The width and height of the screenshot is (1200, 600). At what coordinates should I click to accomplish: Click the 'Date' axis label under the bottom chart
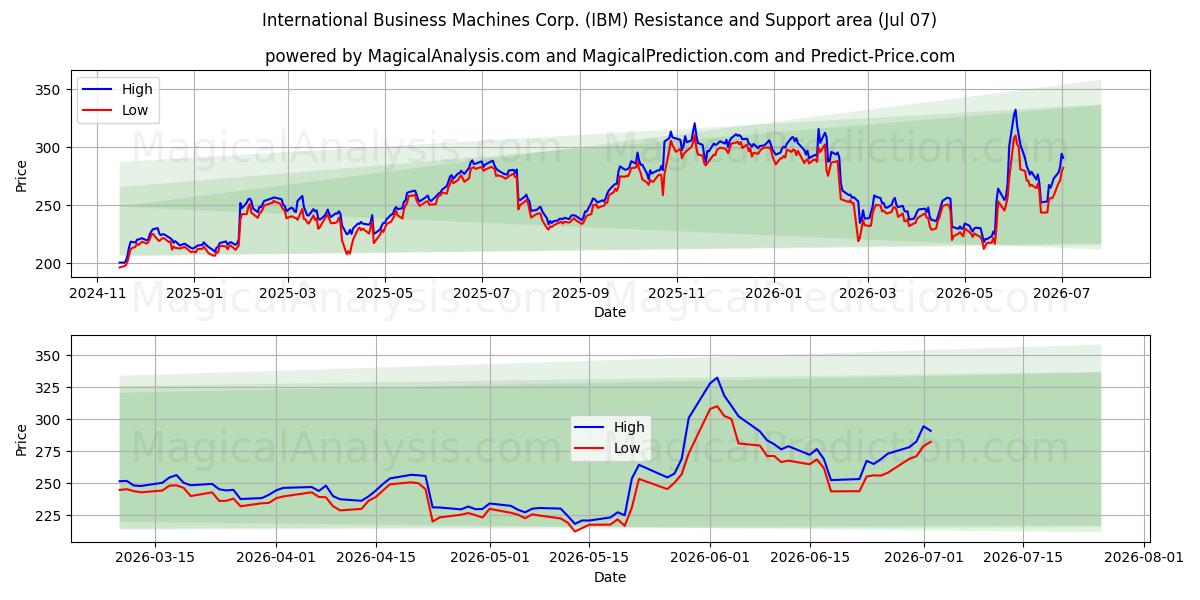point(609,577)
